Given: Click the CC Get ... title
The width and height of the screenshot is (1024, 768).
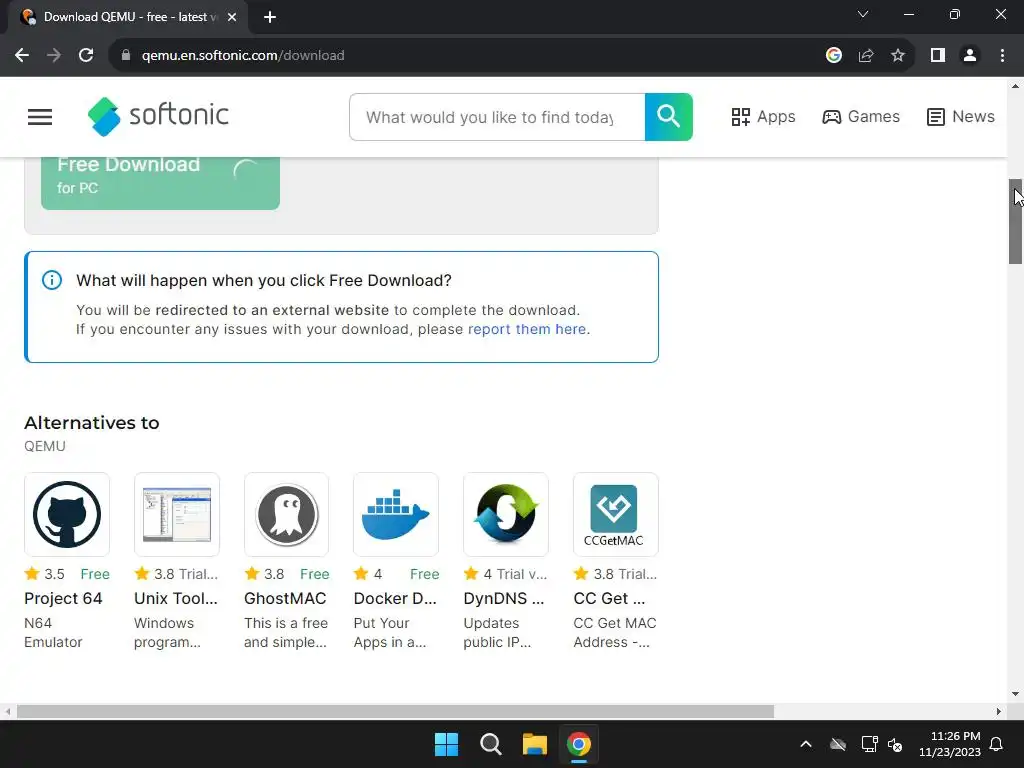Looking at the screenshot, I should pyautogui.click(x=609, y=598).
